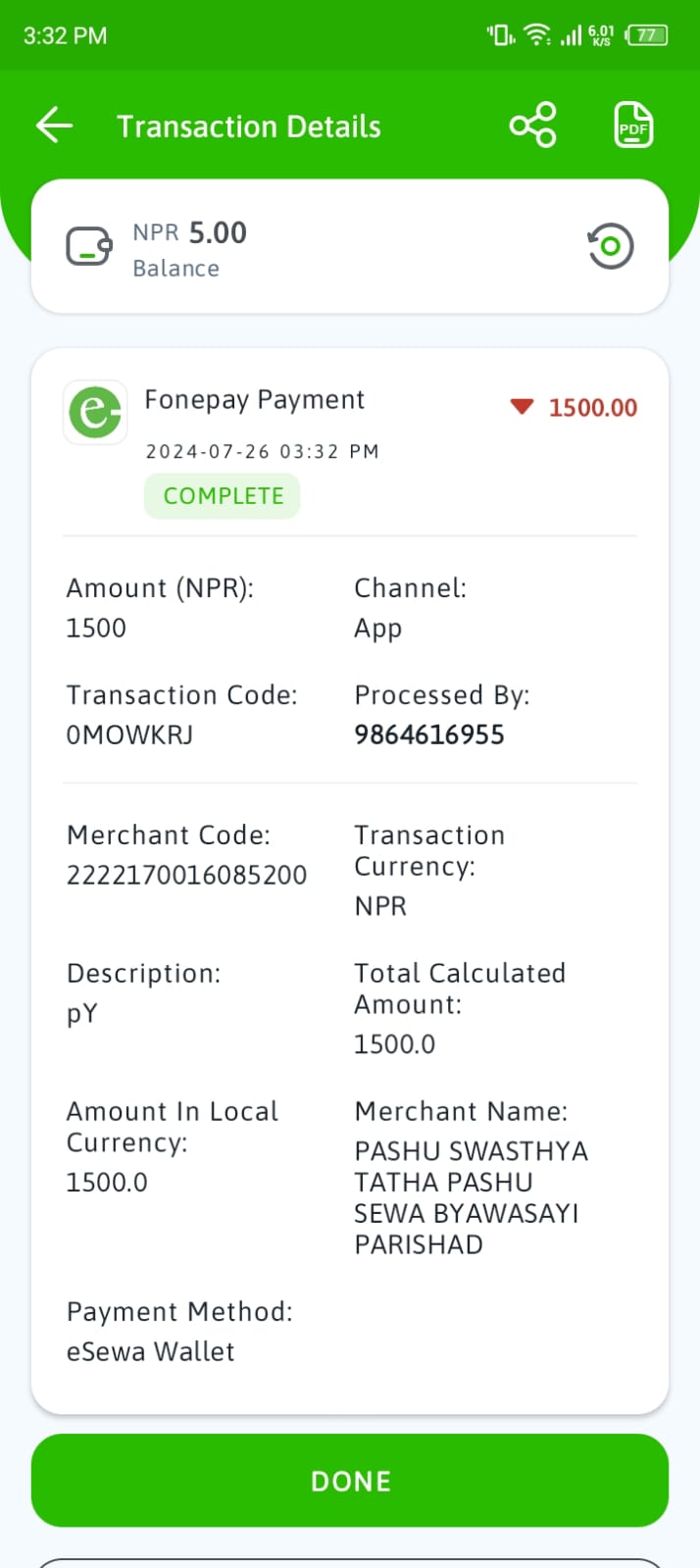
Task: Tap the vibrate mode status icon
Action: (501, 35)
